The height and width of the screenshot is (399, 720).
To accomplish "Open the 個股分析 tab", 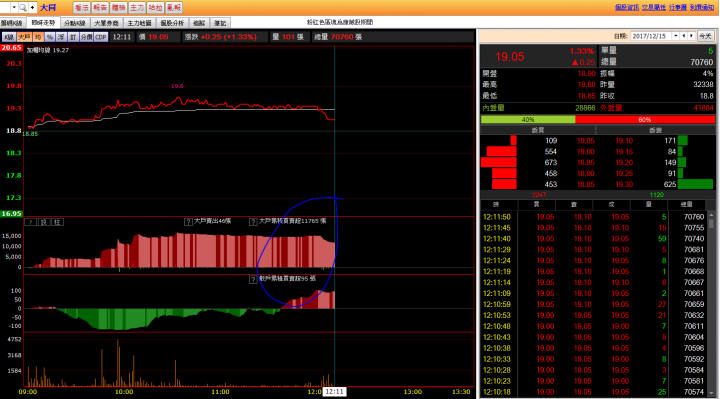I will pos(172,23).
